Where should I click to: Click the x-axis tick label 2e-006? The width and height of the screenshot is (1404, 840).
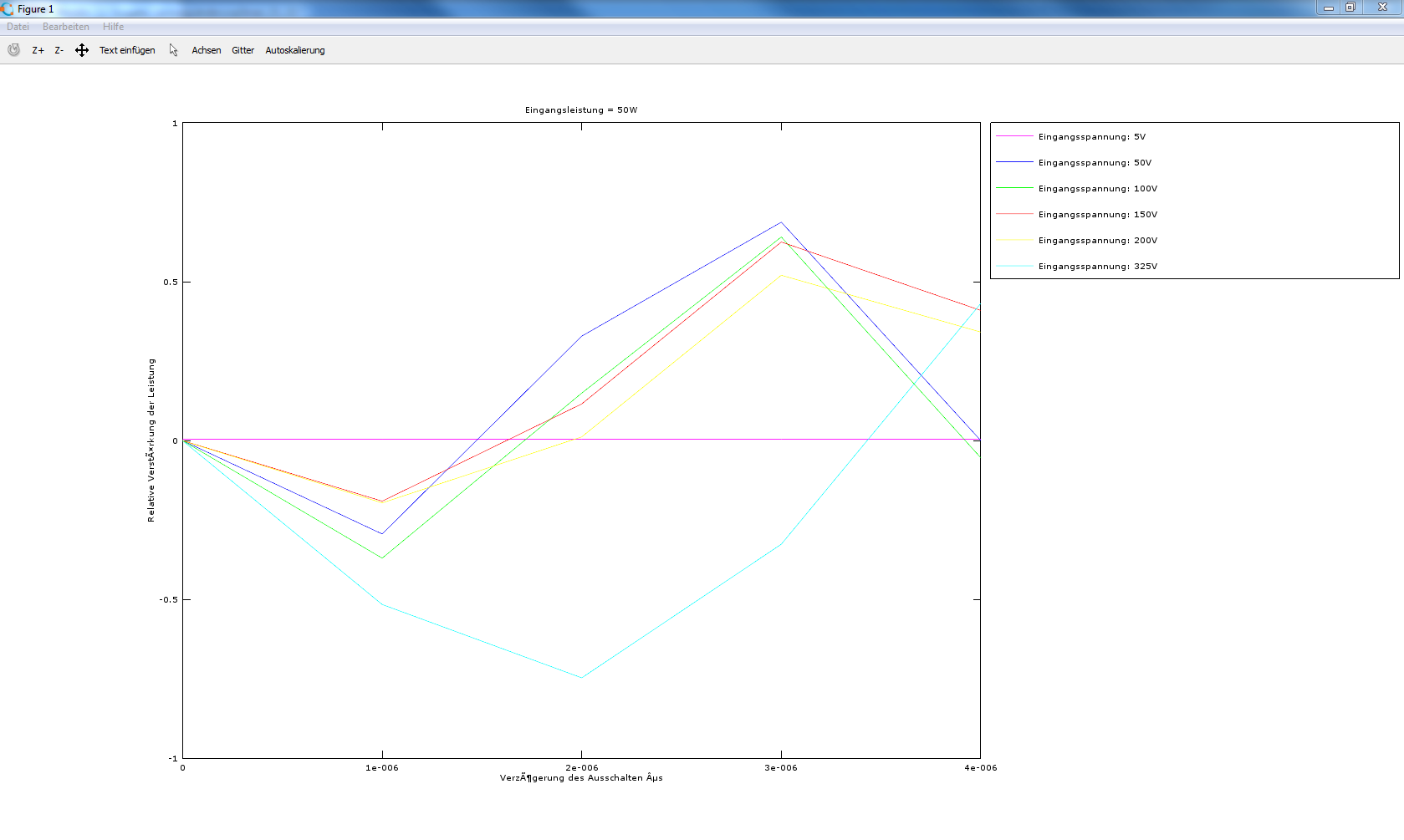click(582, 767)
